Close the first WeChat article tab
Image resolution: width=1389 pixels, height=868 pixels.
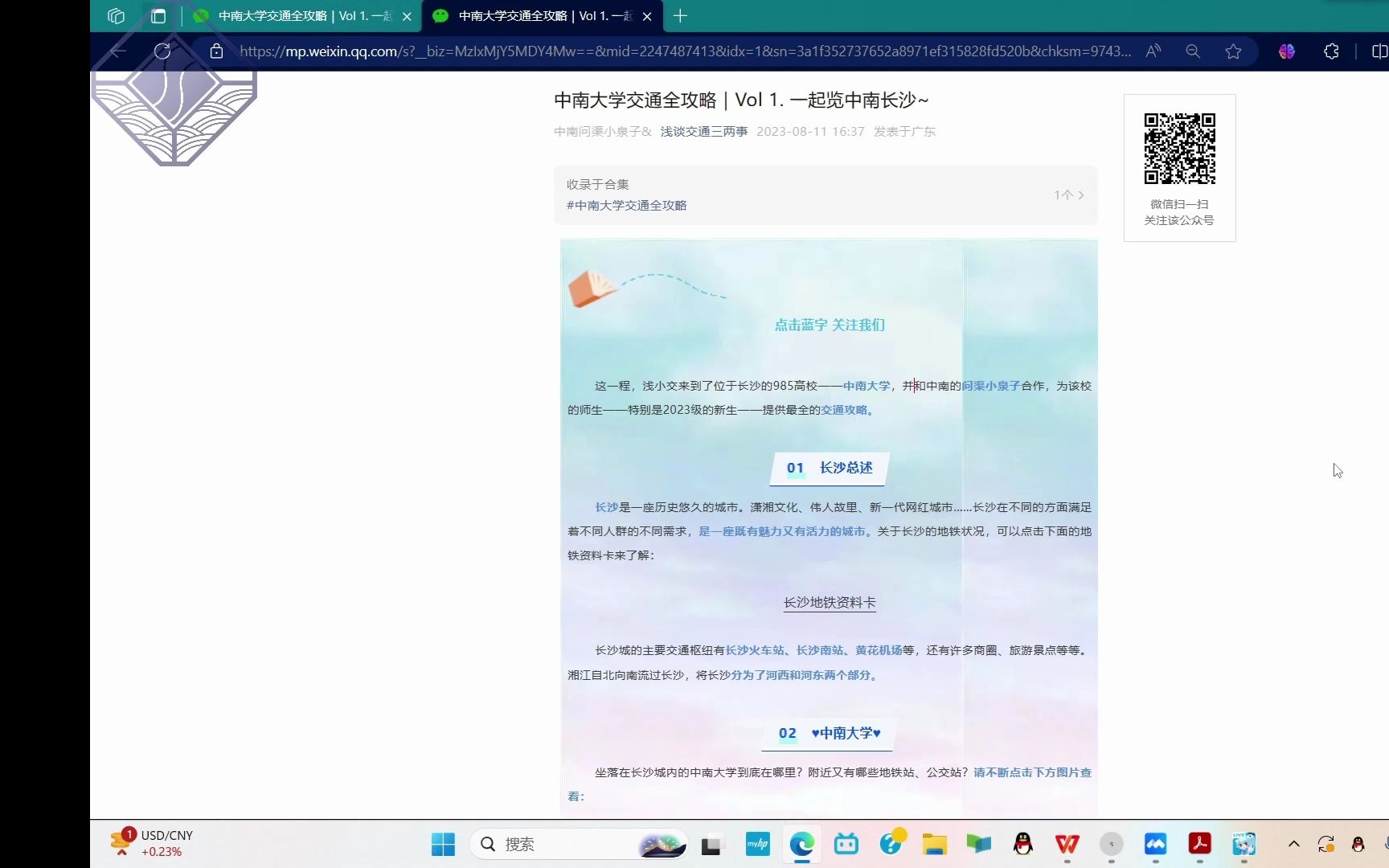(407, 16)
